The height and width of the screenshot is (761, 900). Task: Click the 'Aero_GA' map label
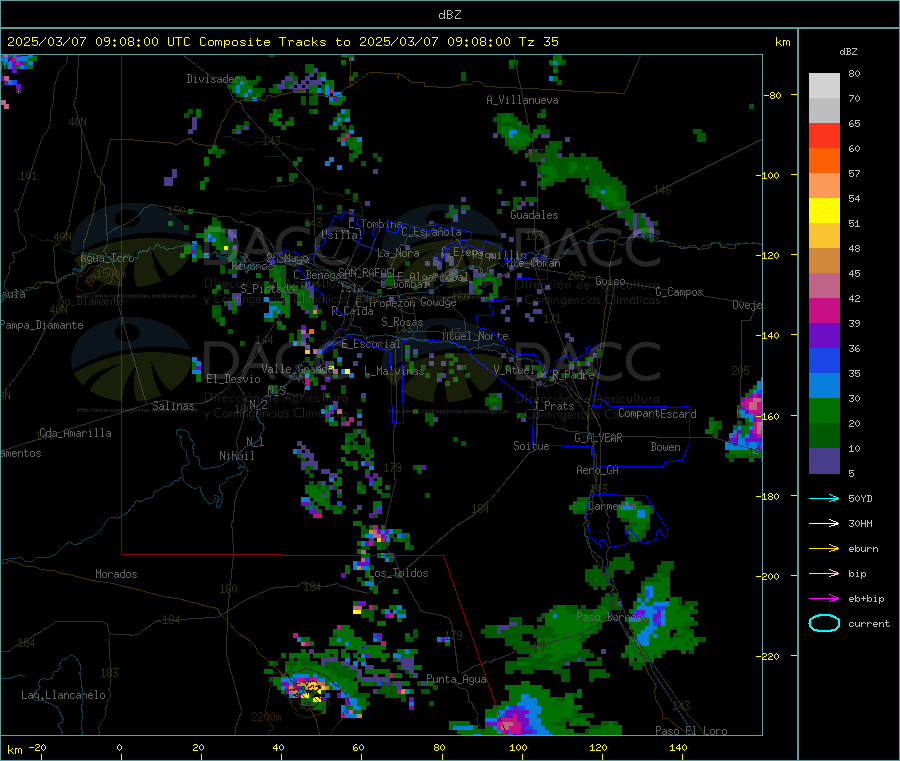pos(597,470)
